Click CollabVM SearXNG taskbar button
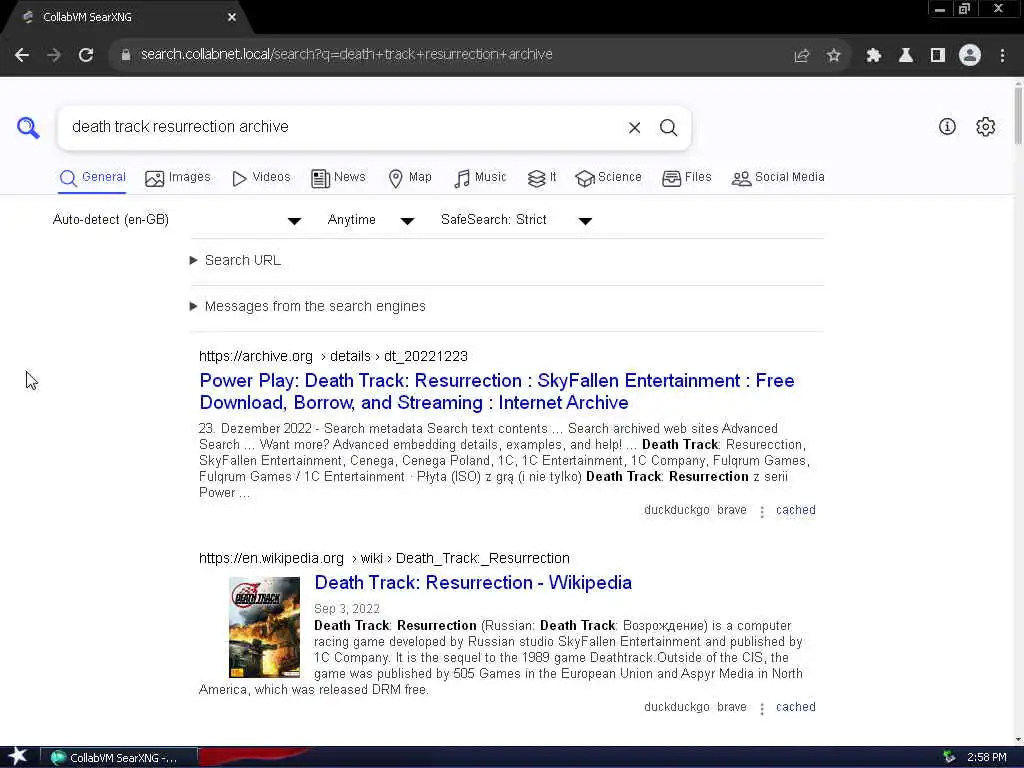1024x768 pixels. point(119,758)
